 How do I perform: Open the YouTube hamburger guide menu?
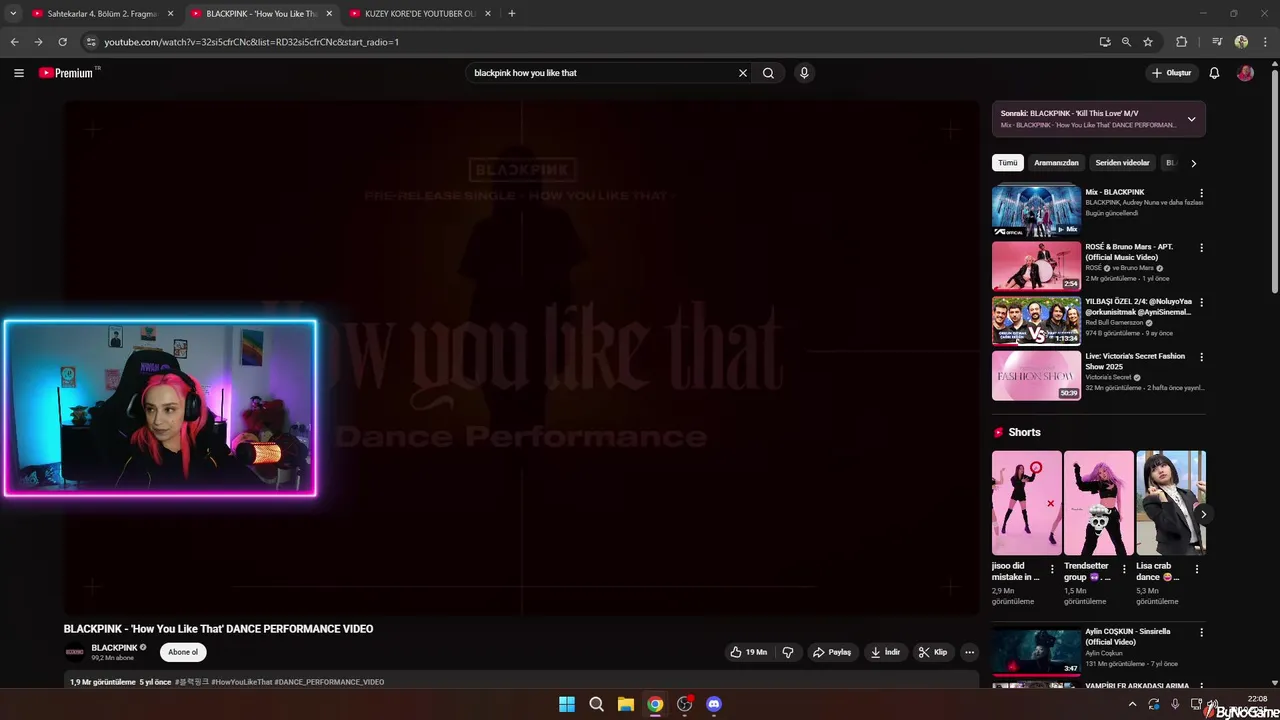[x=18, y=73]
